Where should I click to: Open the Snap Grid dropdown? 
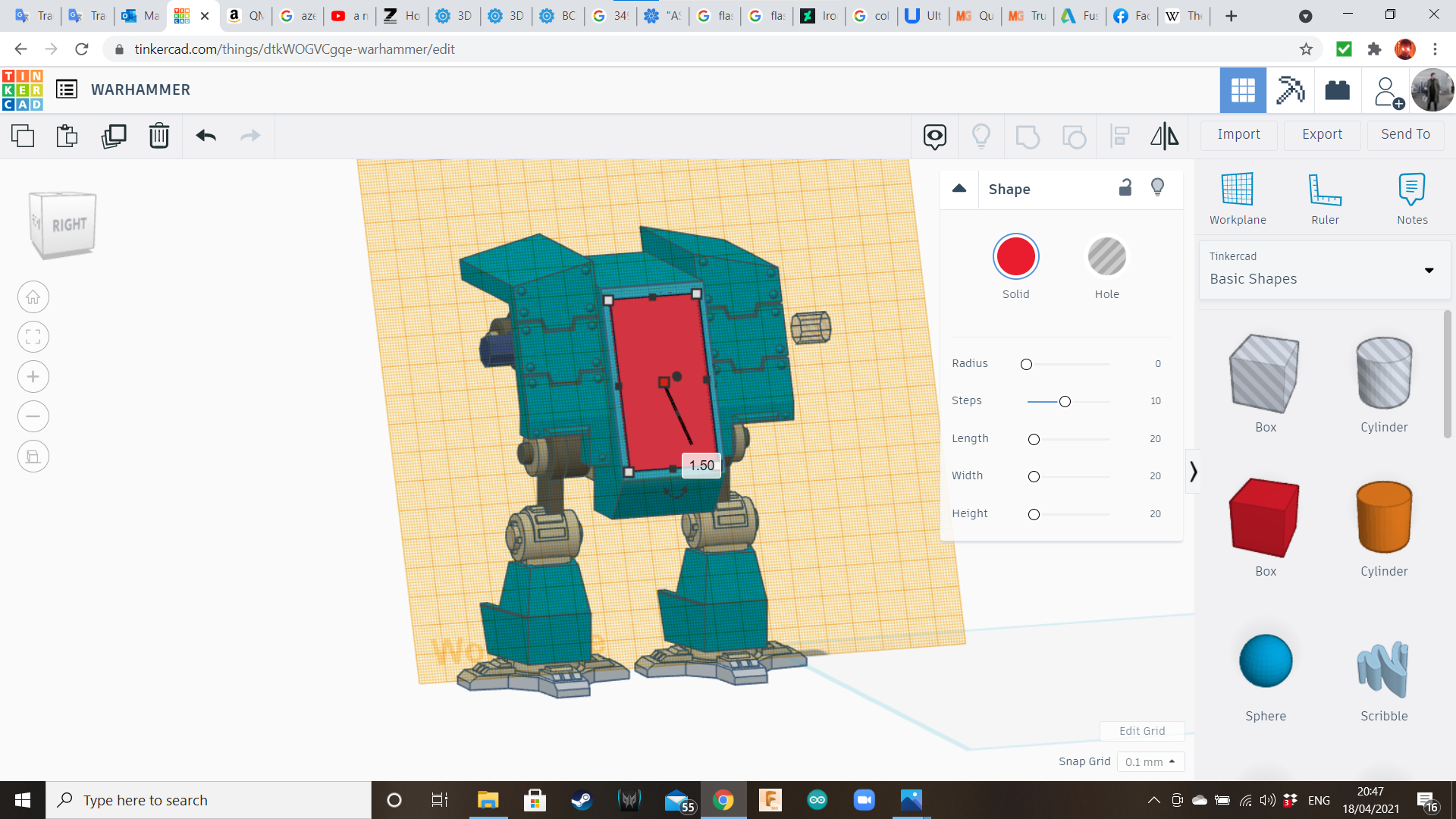(1150, 762)
